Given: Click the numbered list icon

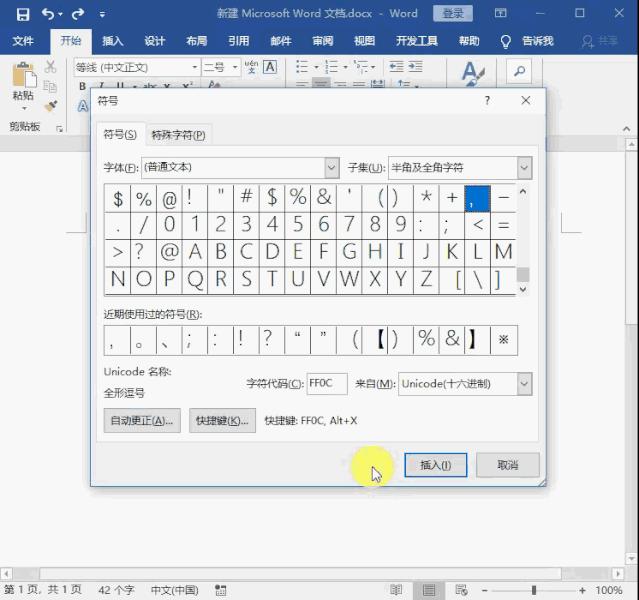Looking at the screenshot, I should tap(332, 66).
